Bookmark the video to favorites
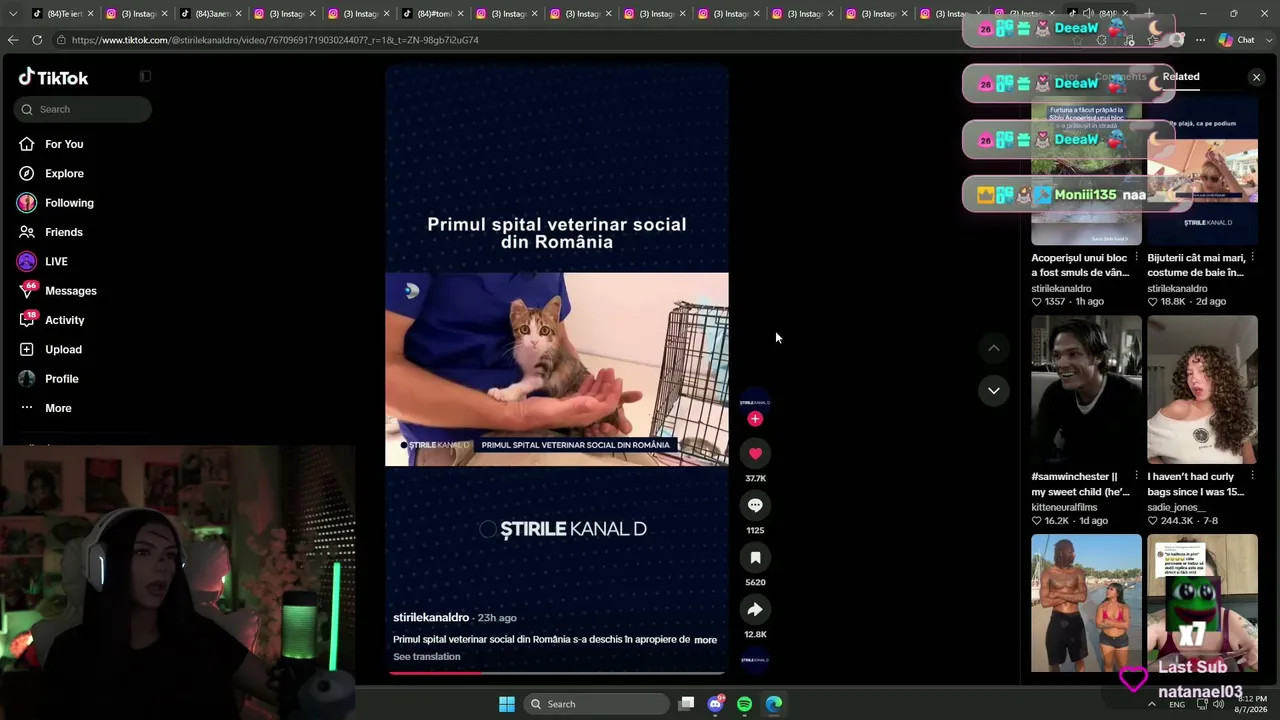This screenshot has height=720, width=1280. [755, 558]
